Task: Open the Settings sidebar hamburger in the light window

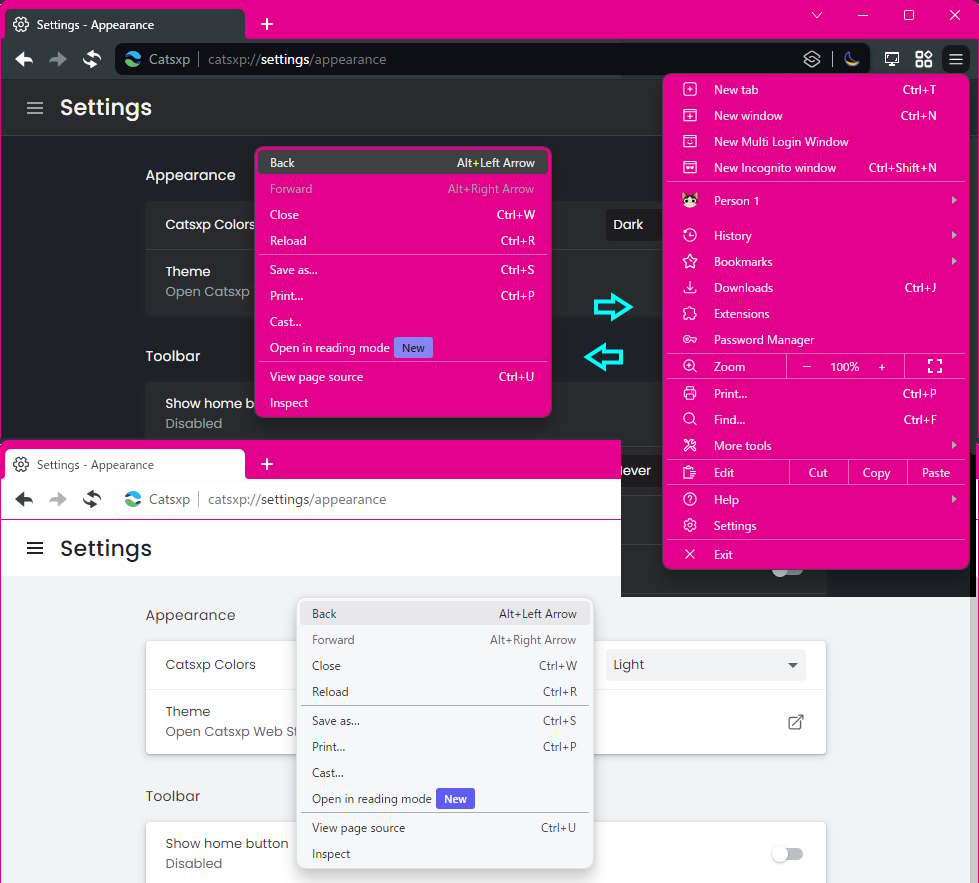Action: pyautogui.click(x=35, y=548)
